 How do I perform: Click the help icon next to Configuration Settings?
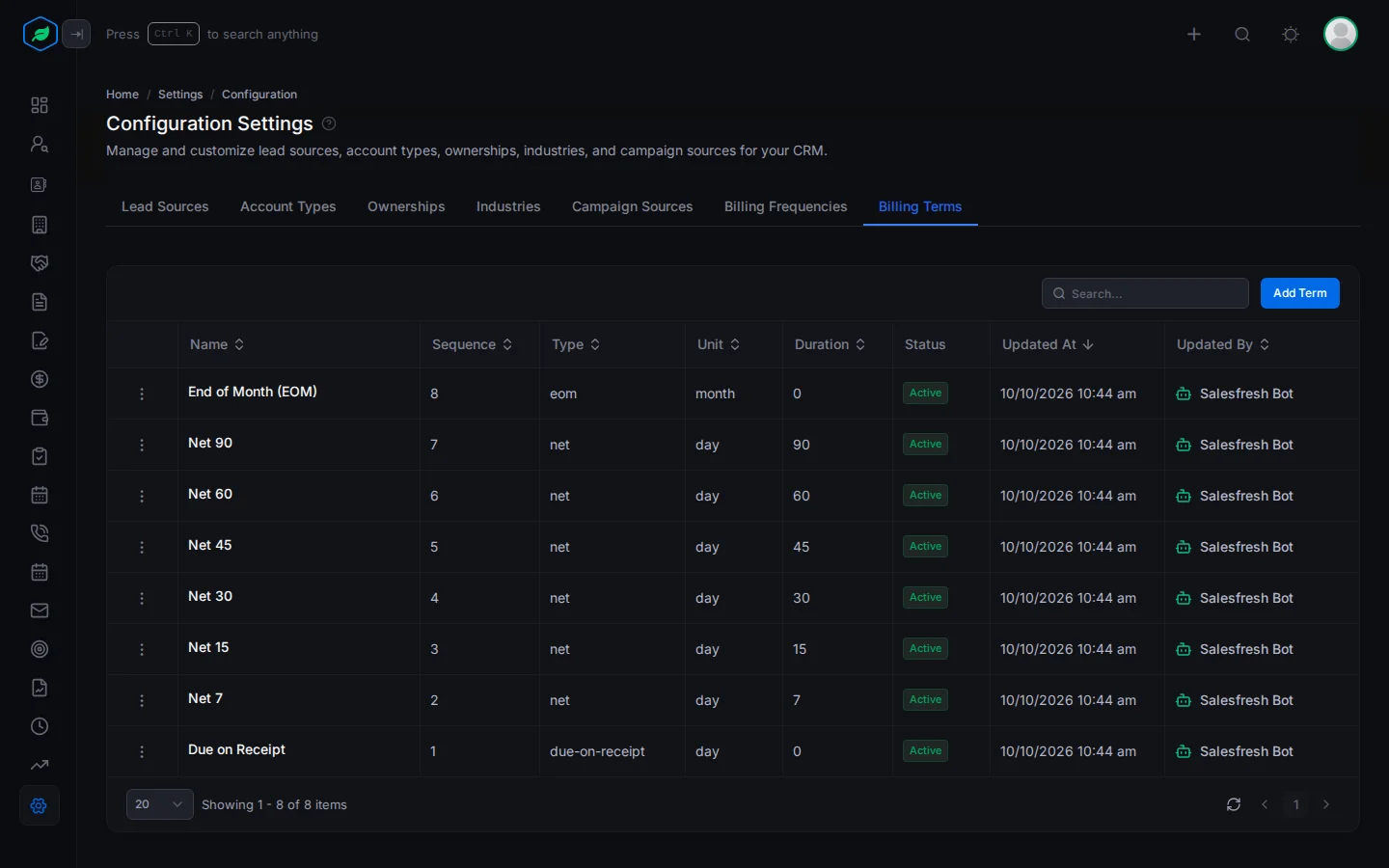click(329, 123)
